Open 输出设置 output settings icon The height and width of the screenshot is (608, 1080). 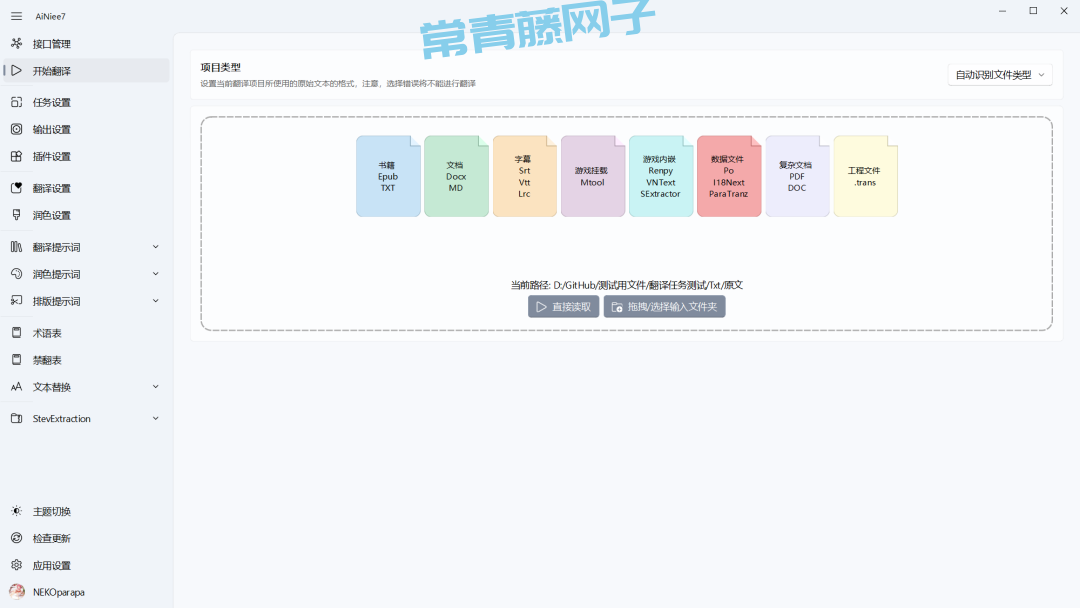coord(16,129)
